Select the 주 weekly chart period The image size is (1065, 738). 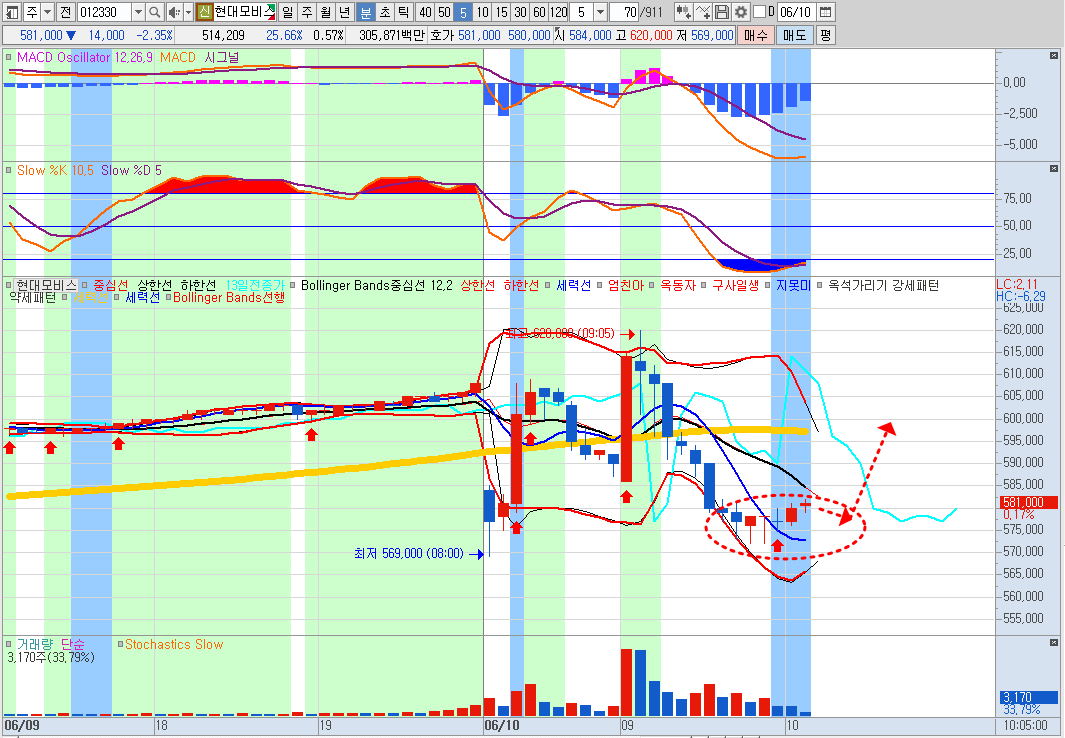coord(307,12)
